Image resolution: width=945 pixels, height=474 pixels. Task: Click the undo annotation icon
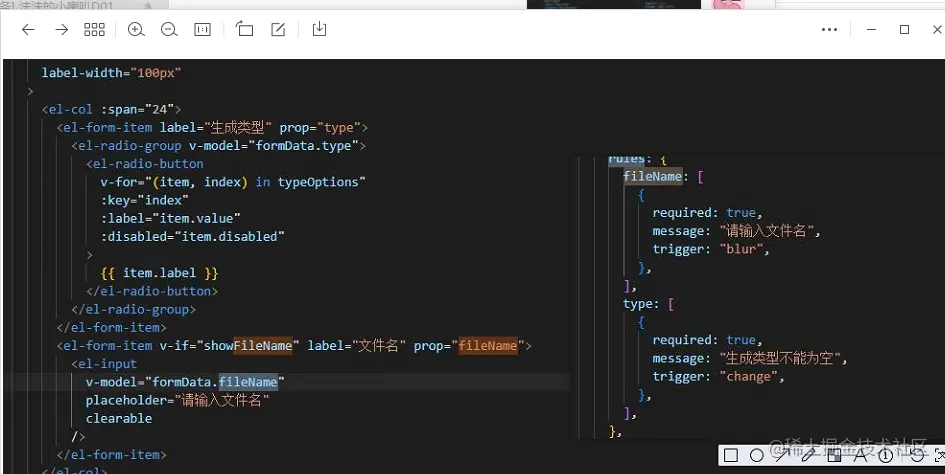click(917, 455)
